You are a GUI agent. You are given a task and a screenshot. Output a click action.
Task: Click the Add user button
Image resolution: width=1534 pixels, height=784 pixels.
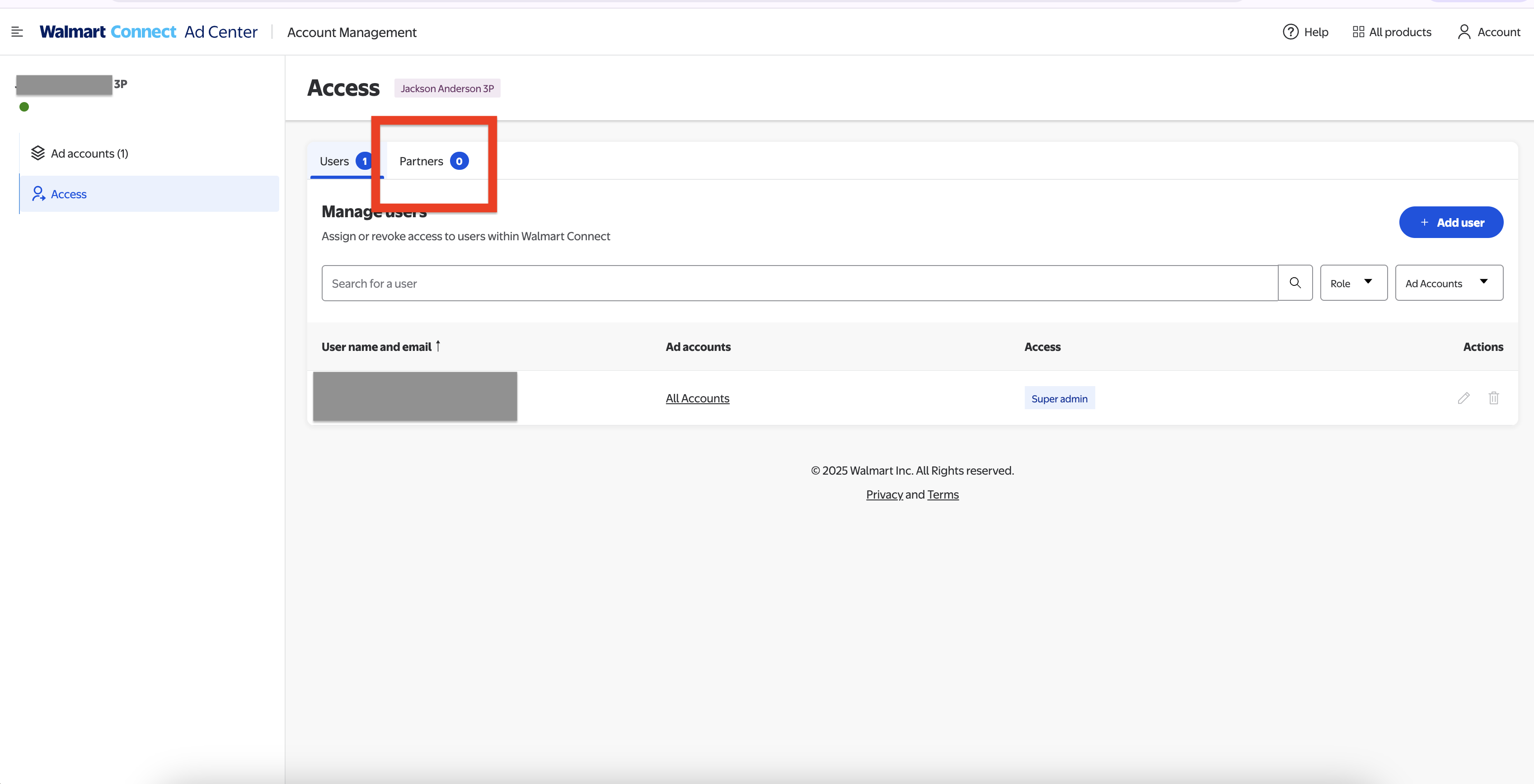1451,222
